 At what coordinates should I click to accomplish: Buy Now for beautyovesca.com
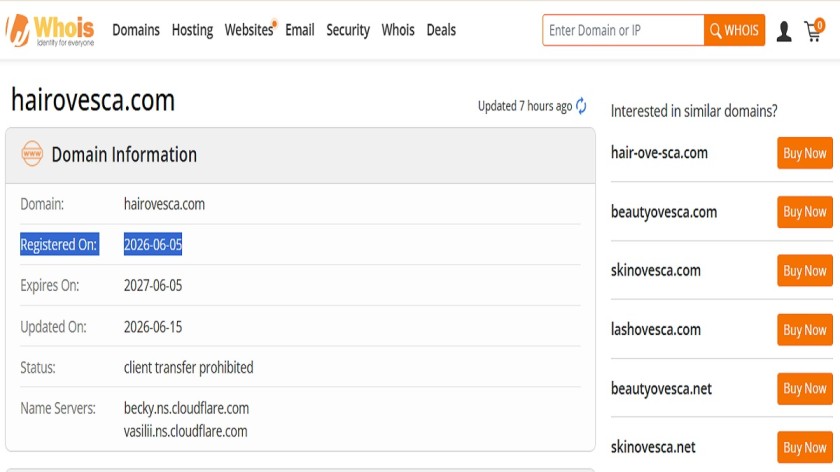(x=805, y=212)
